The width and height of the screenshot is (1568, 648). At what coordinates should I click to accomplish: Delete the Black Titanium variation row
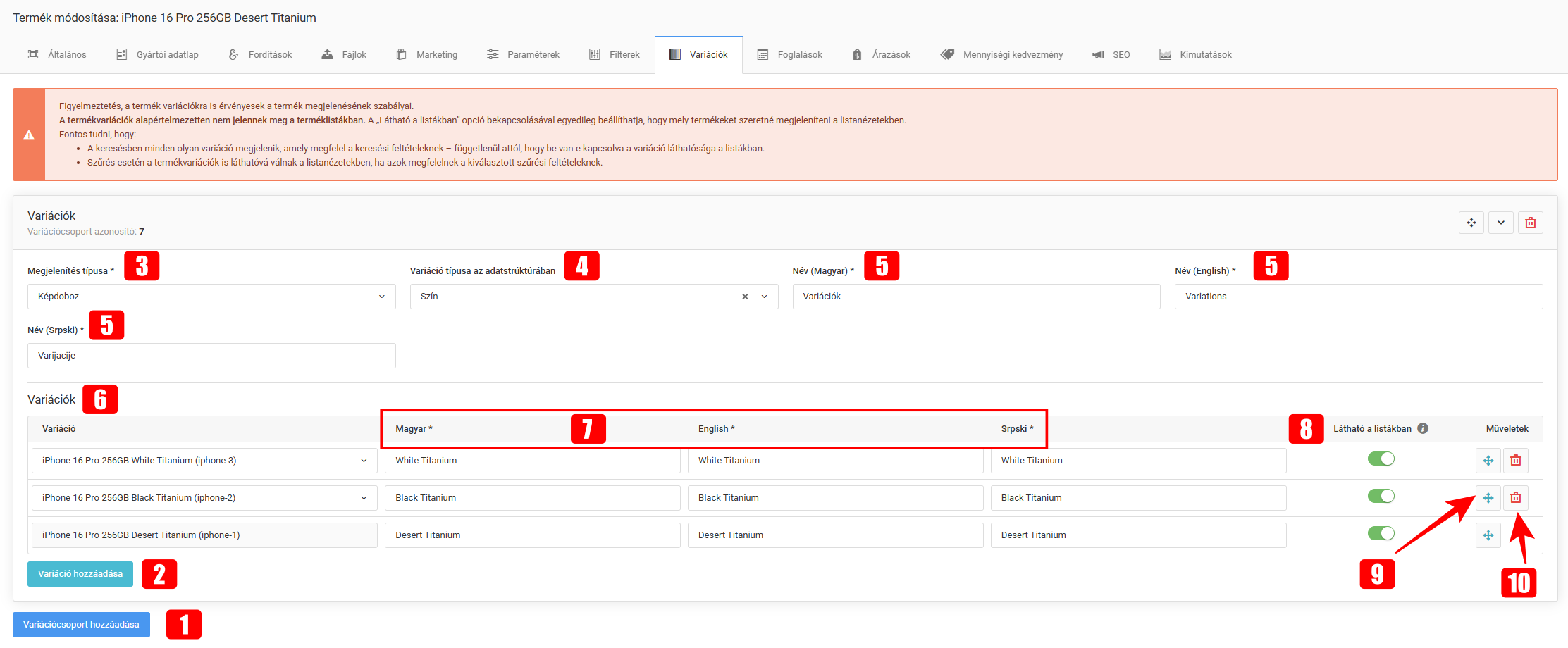(x=1515, y=498)
